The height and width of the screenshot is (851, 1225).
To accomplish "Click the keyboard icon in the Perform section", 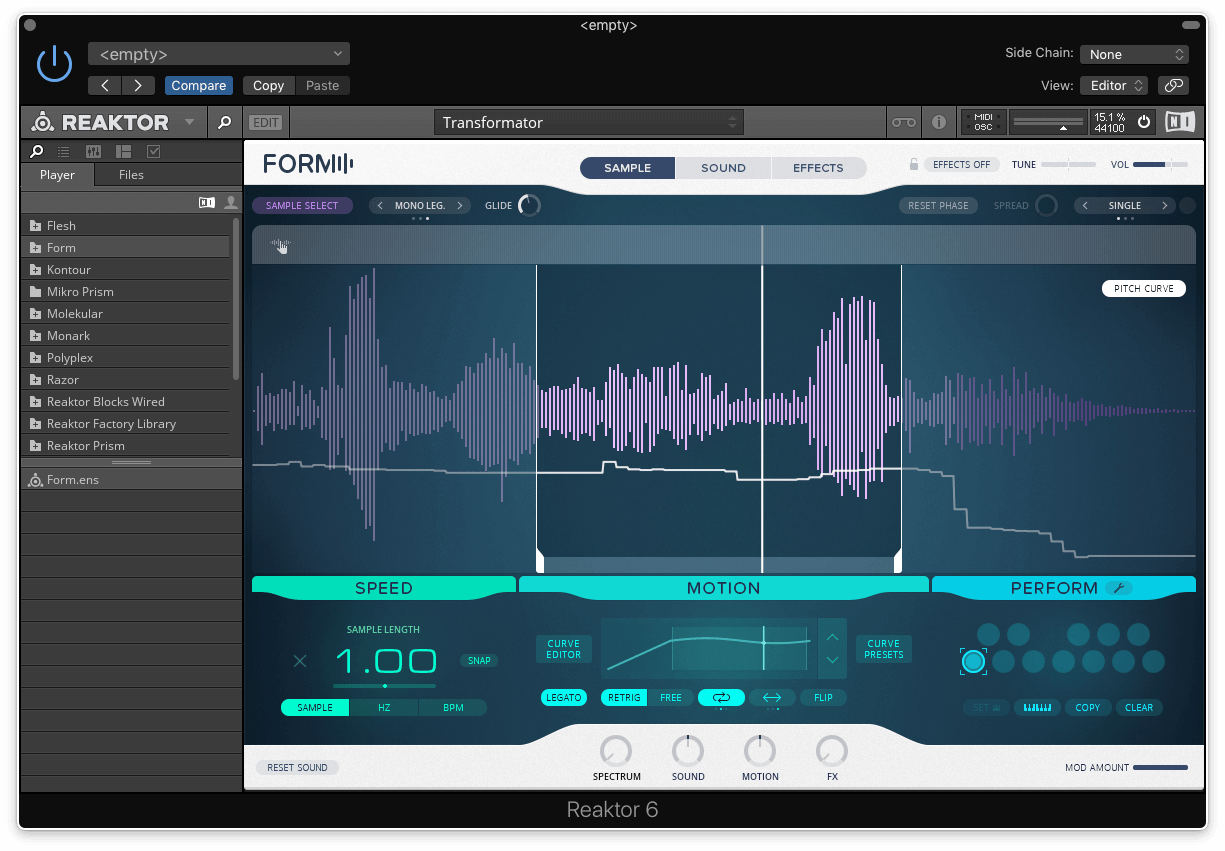I will click(1037, 707).
